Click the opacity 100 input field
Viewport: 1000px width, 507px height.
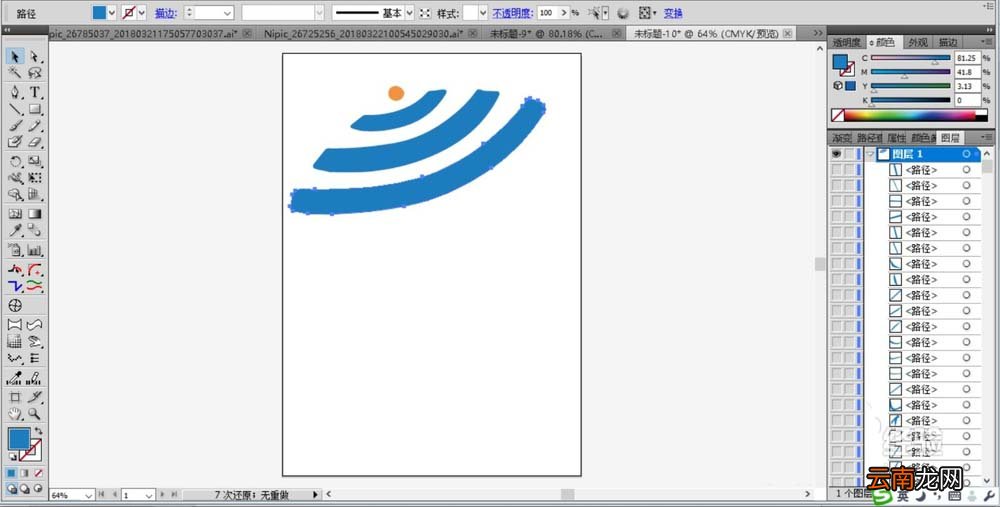coord(547,13)
